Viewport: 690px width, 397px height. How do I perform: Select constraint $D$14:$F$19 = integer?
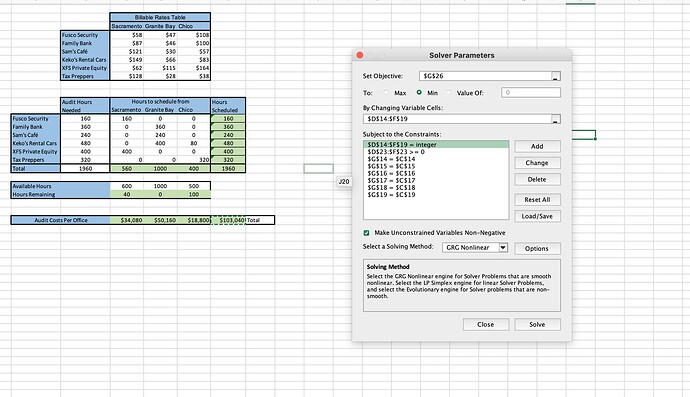436,144
